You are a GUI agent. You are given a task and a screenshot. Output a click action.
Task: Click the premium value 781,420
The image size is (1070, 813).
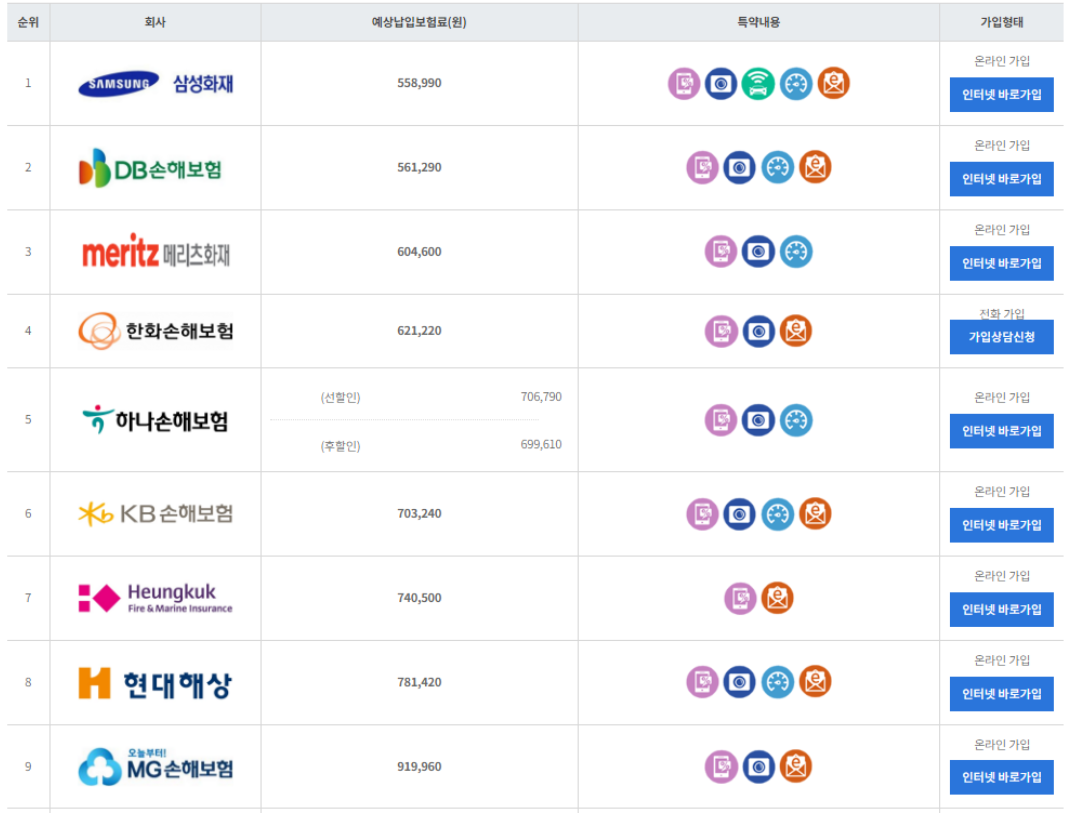pos(419,682)
